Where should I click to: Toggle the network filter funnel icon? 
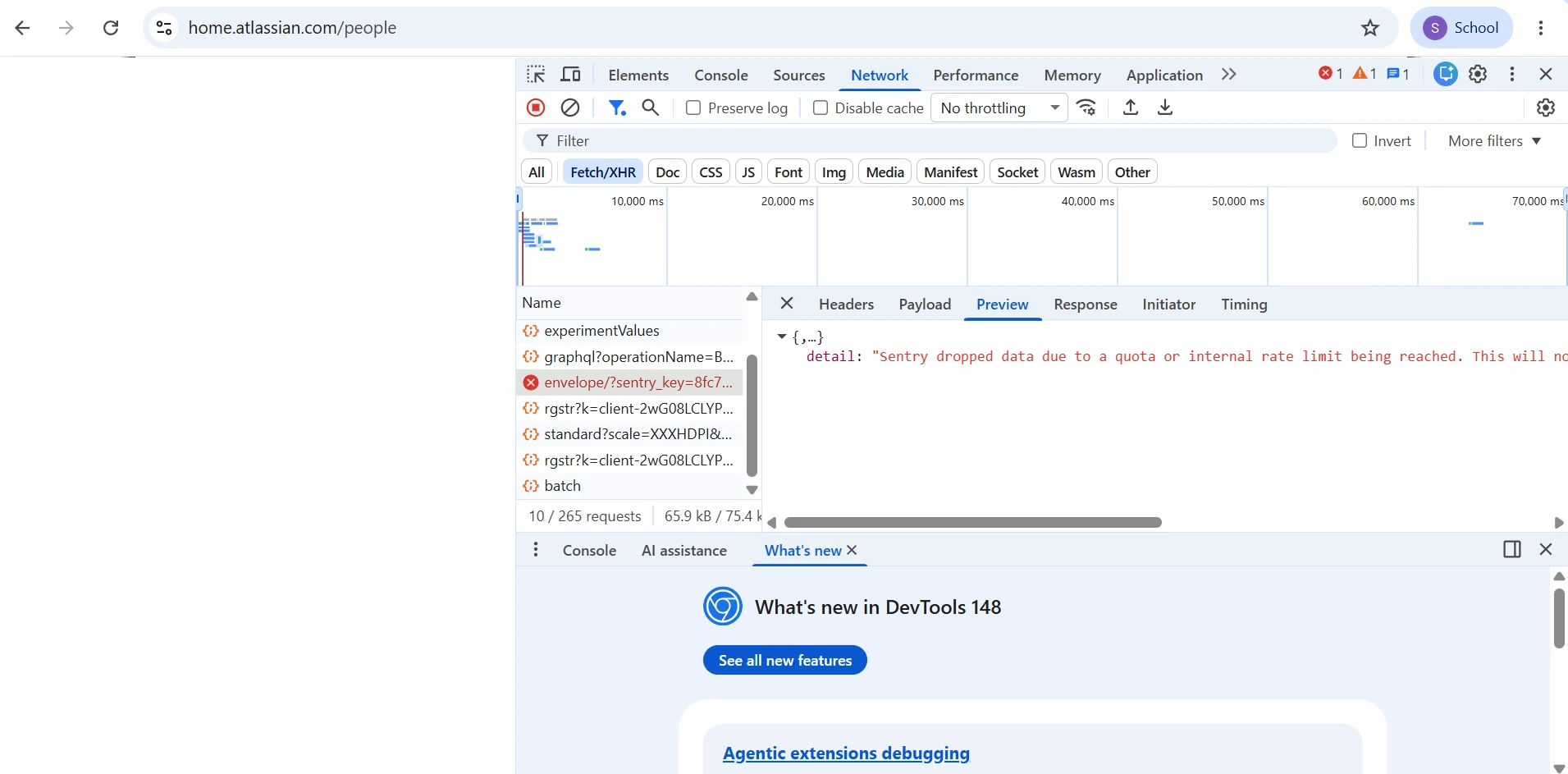pos(617,108)
